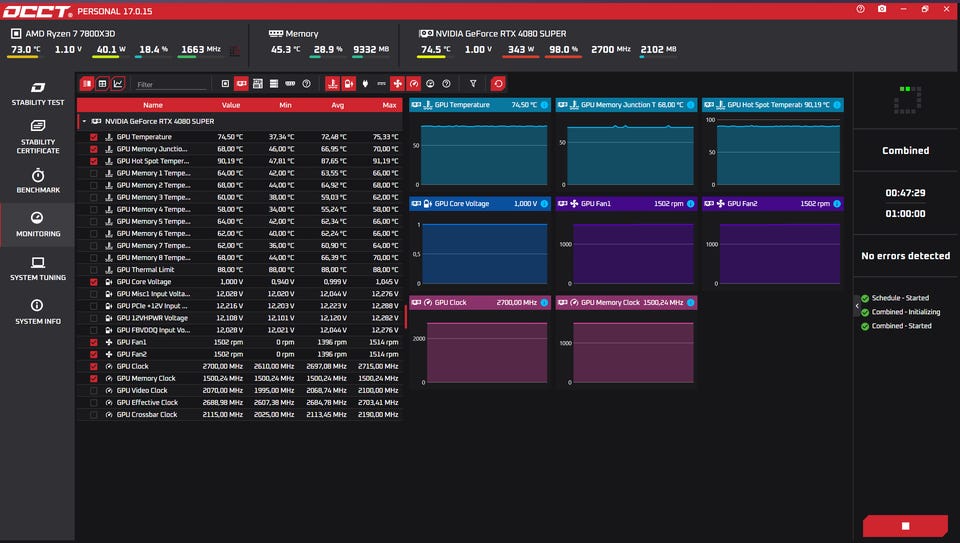Uncheck the GPU Memory Junction checkbox

pyautogui.click(x=94, y=149)
